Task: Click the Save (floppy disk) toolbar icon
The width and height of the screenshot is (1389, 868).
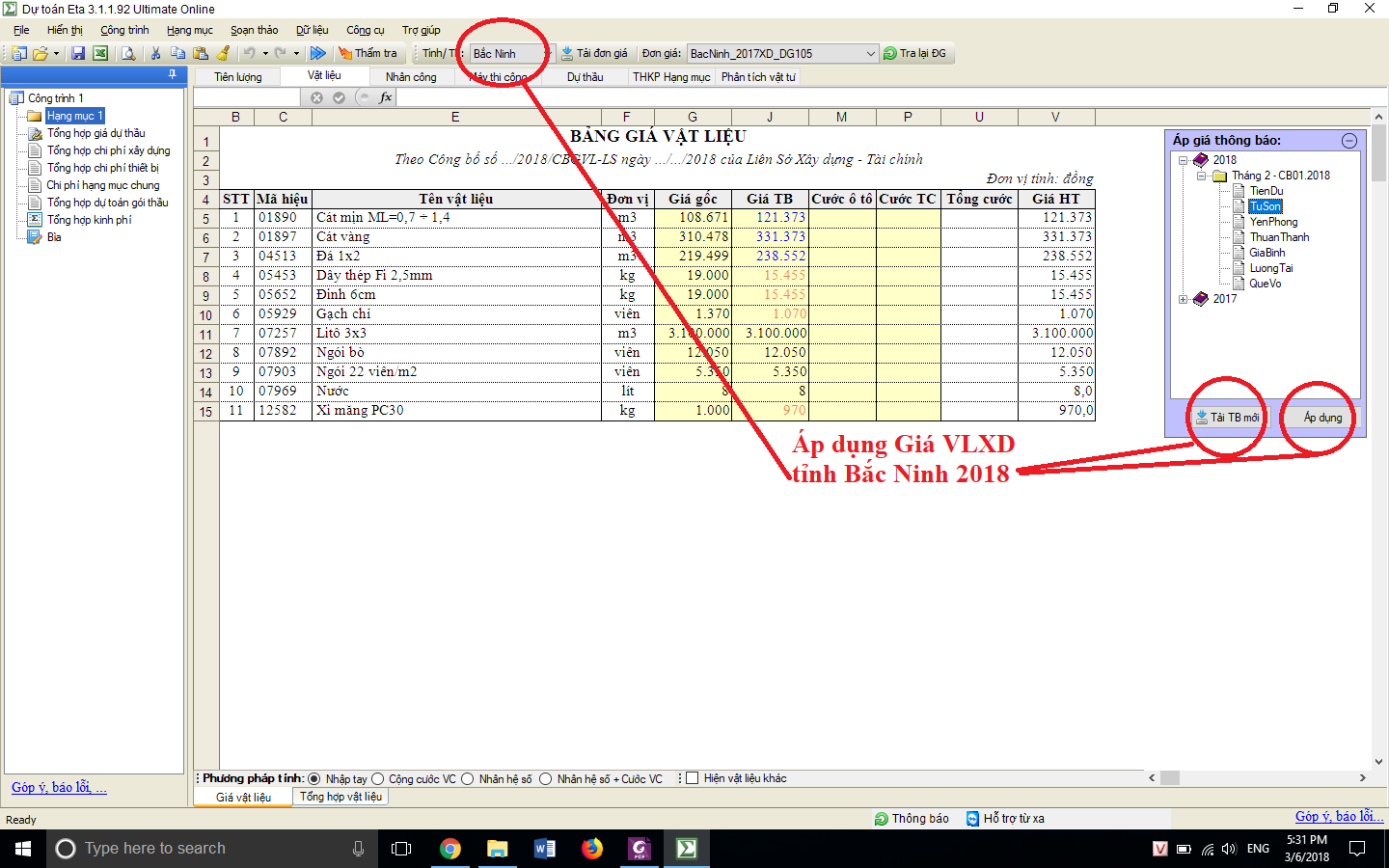Action: [x=78, y=54]
